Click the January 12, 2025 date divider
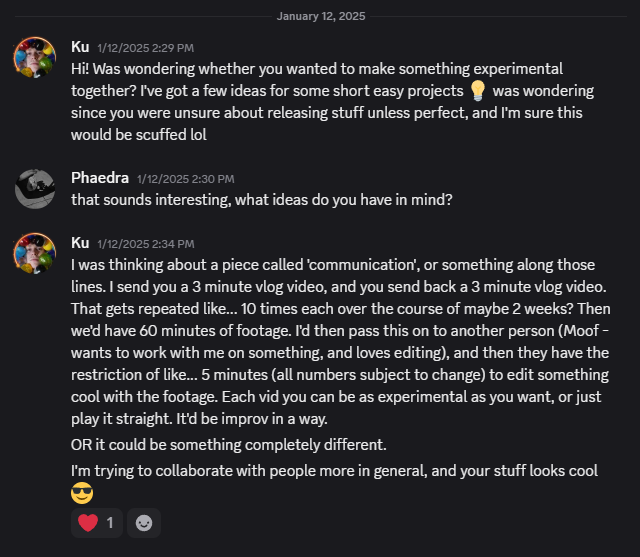Viewport: 640px width, 557px height. pyautogui.click(x=320, y=16)
